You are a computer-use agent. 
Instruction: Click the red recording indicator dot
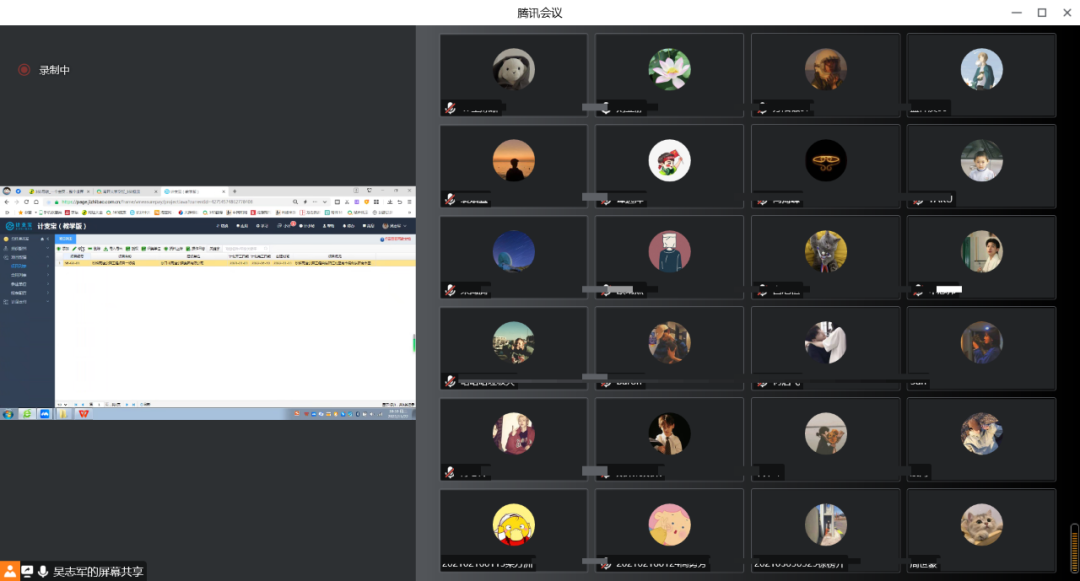point(24,70)
